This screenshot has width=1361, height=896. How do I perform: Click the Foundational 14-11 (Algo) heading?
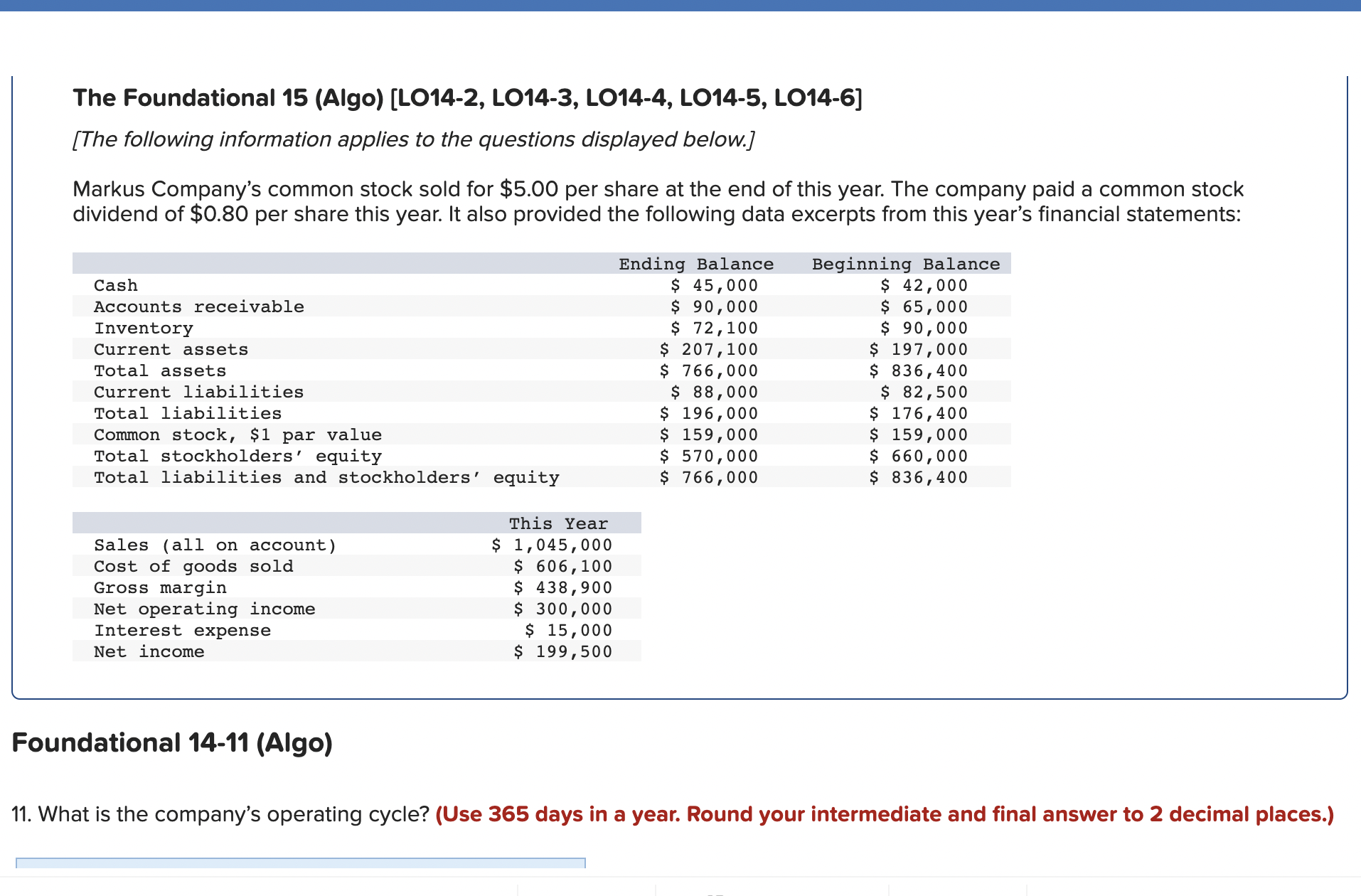(172, 743)
